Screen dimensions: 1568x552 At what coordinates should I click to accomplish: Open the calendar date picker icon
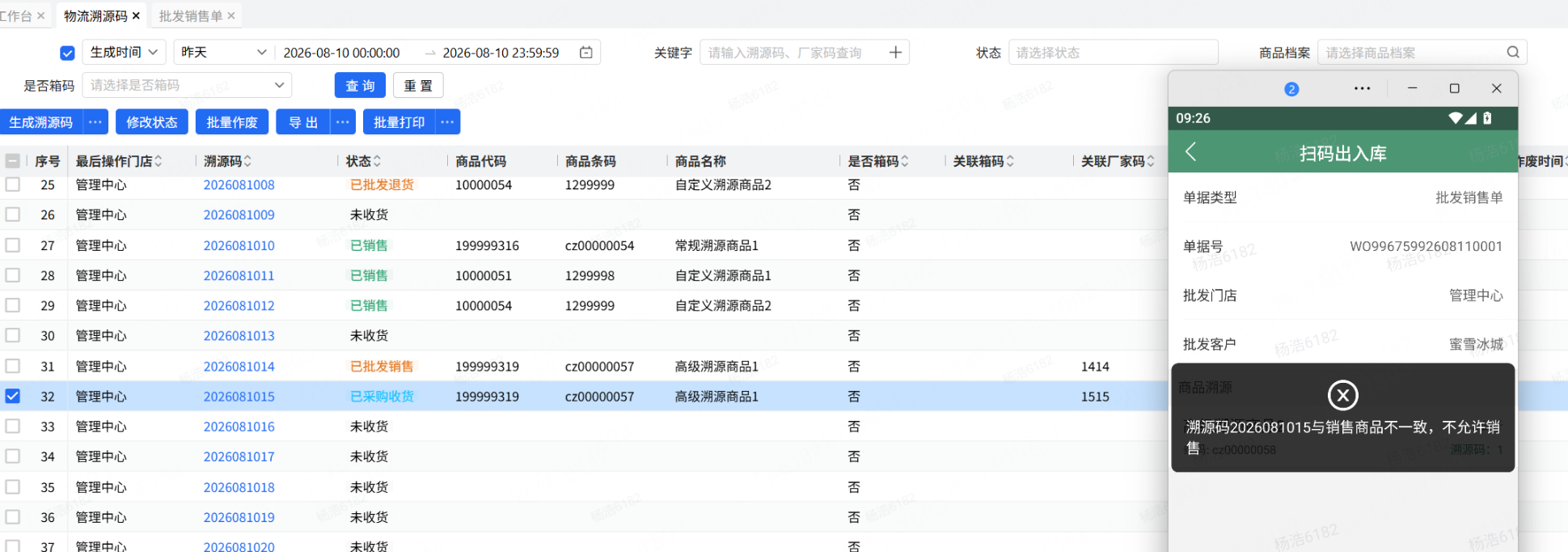tap(586, 52)
